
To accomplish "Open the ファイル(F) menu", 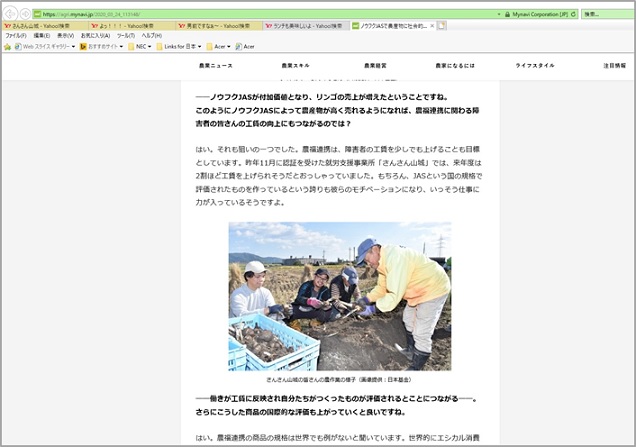I will (x=15, y=36).
